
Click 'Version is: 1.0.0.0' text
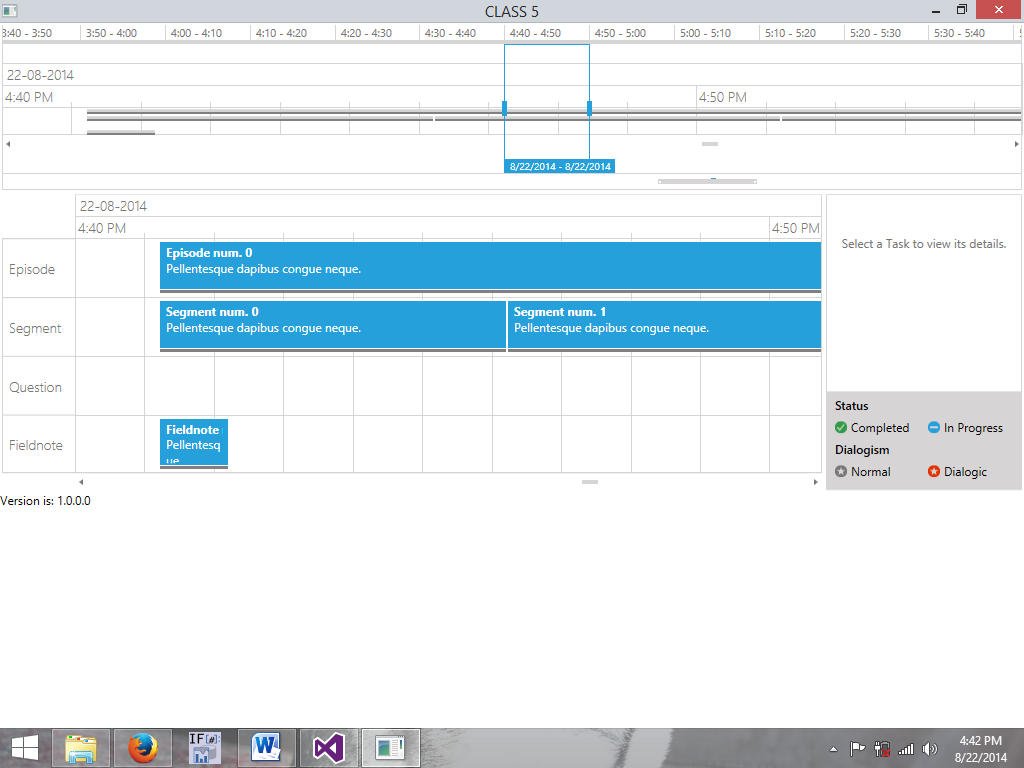click(x=45, y=501)
